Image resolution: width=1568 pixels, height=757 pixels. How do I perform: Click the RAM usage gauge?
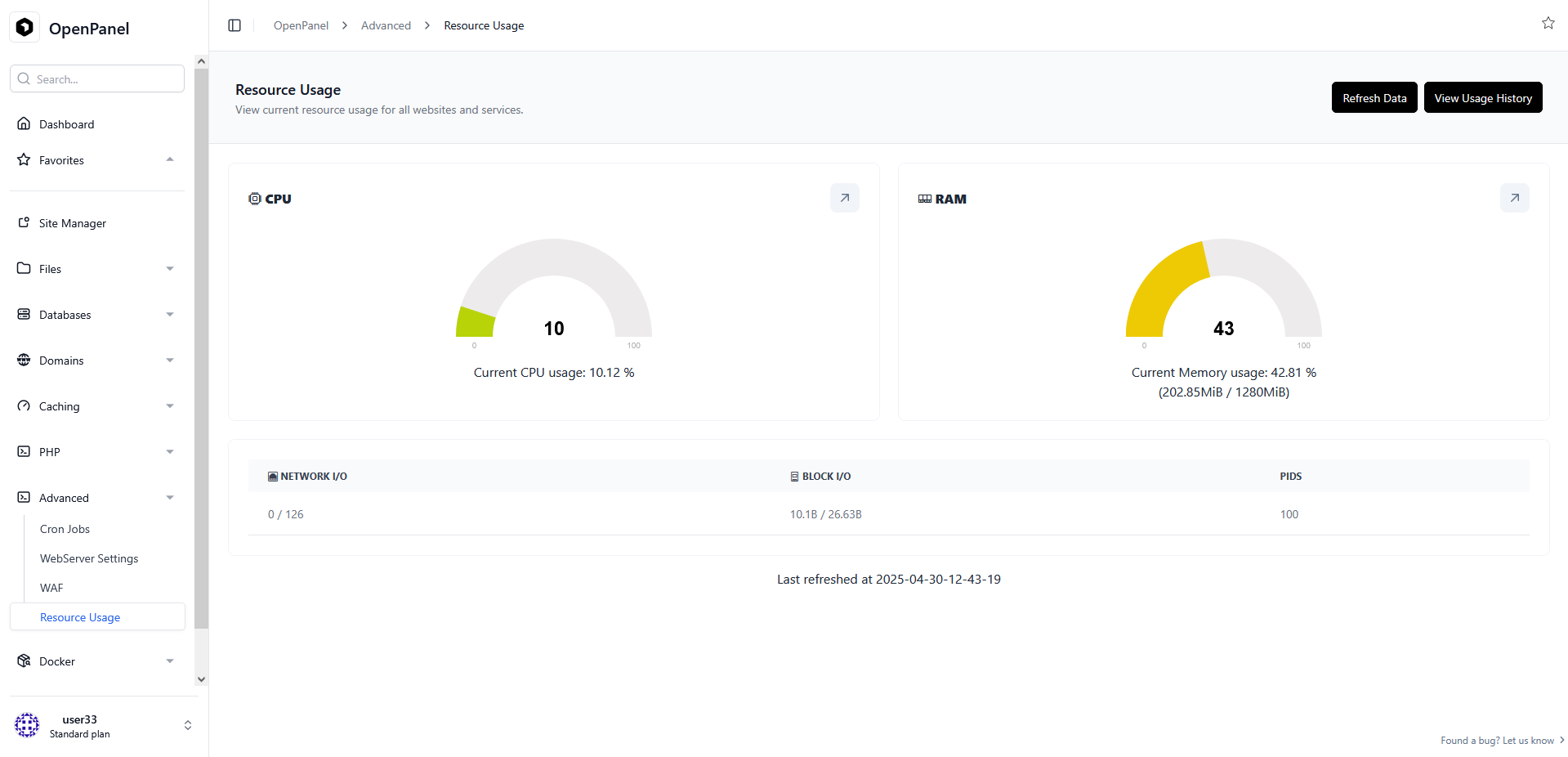click(1224, 288)
